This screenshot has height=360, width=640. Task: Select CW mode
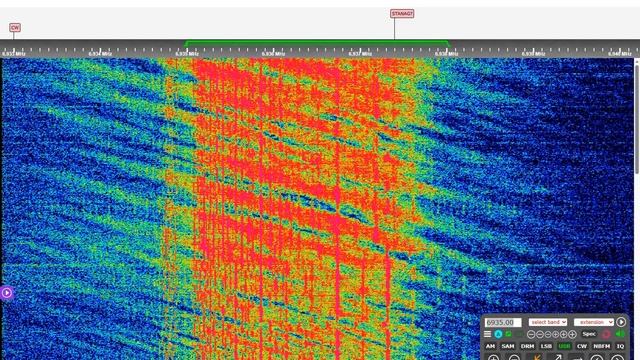(x=582, y=346)
